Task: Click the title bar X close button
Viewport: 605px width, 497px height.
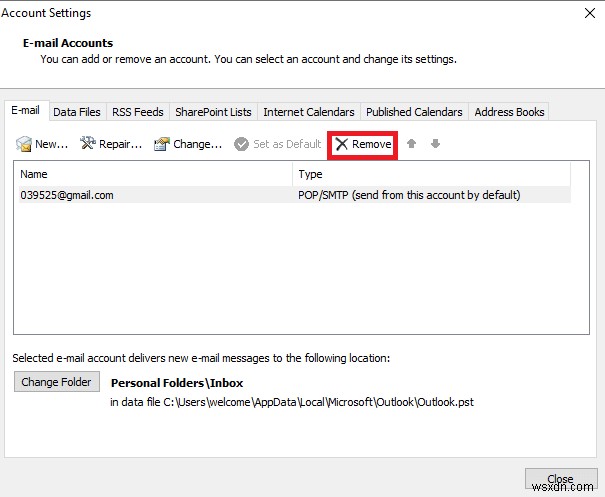Action: (x=589, y=13)
